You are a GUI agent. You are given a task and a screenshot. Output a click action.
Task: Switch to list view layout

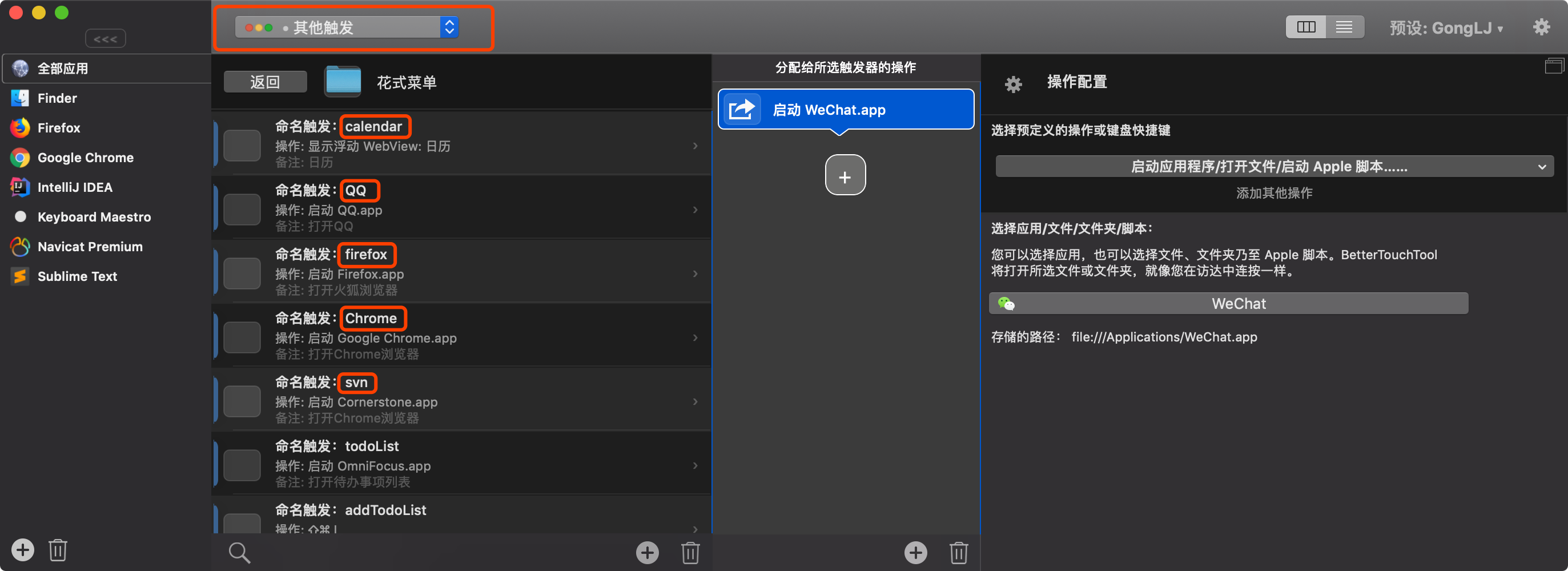(1344, 27)
